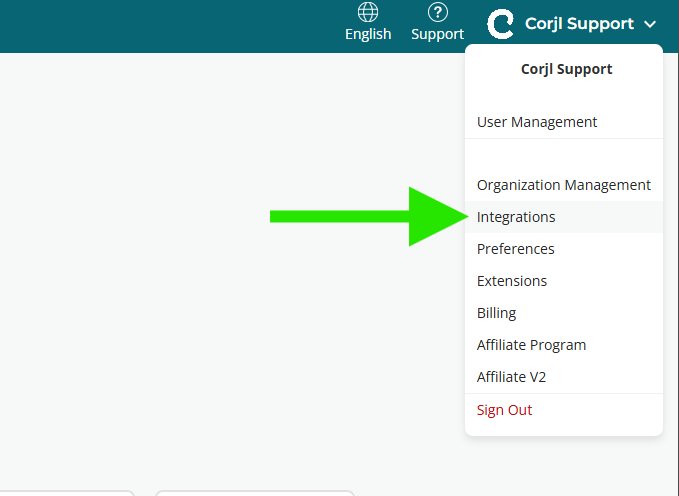
Task: Click the question mark Support icon
Action: coord(437,12)
